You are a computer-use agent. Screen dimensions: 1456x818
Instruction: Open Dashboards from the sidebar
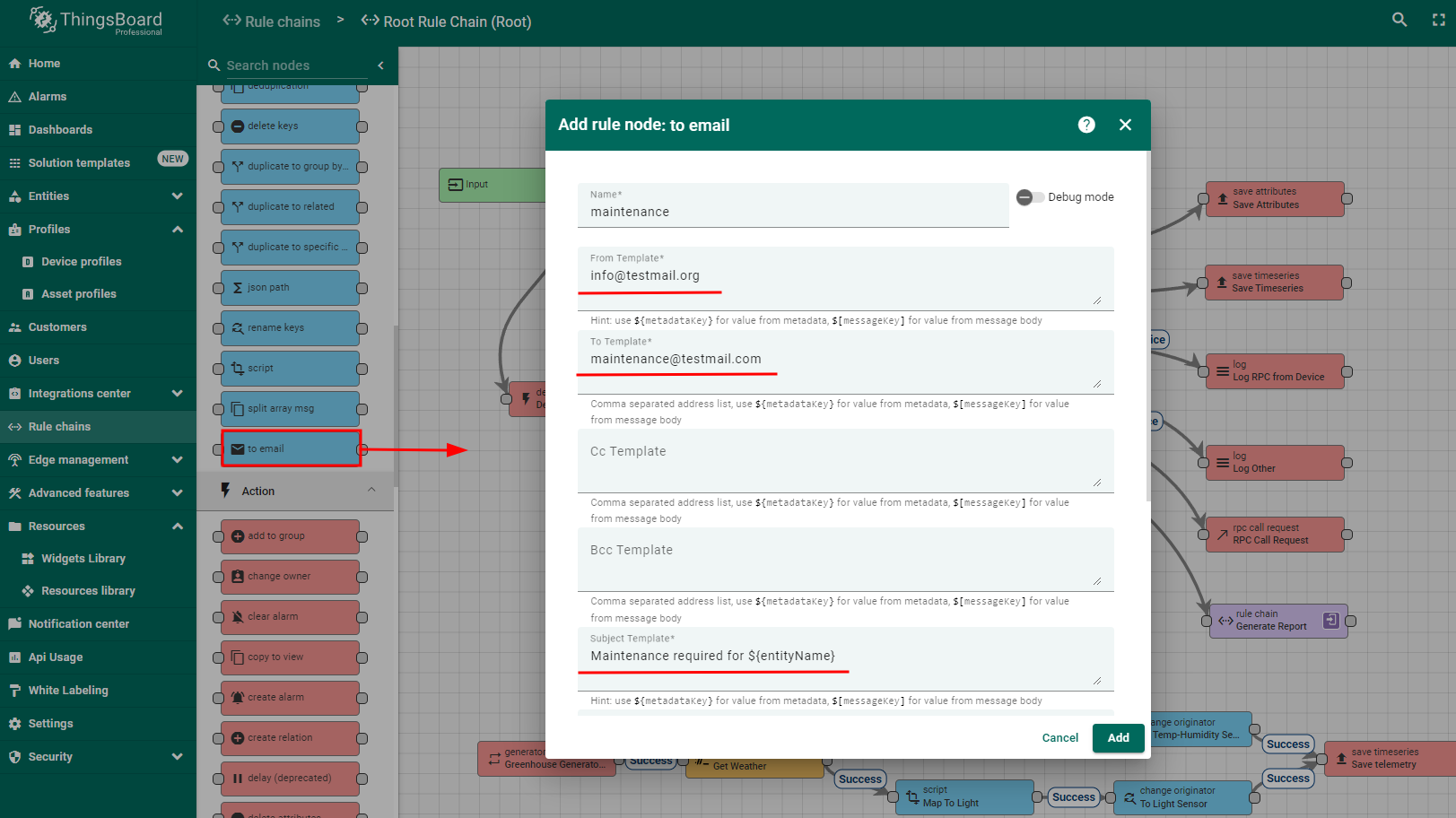60,130
